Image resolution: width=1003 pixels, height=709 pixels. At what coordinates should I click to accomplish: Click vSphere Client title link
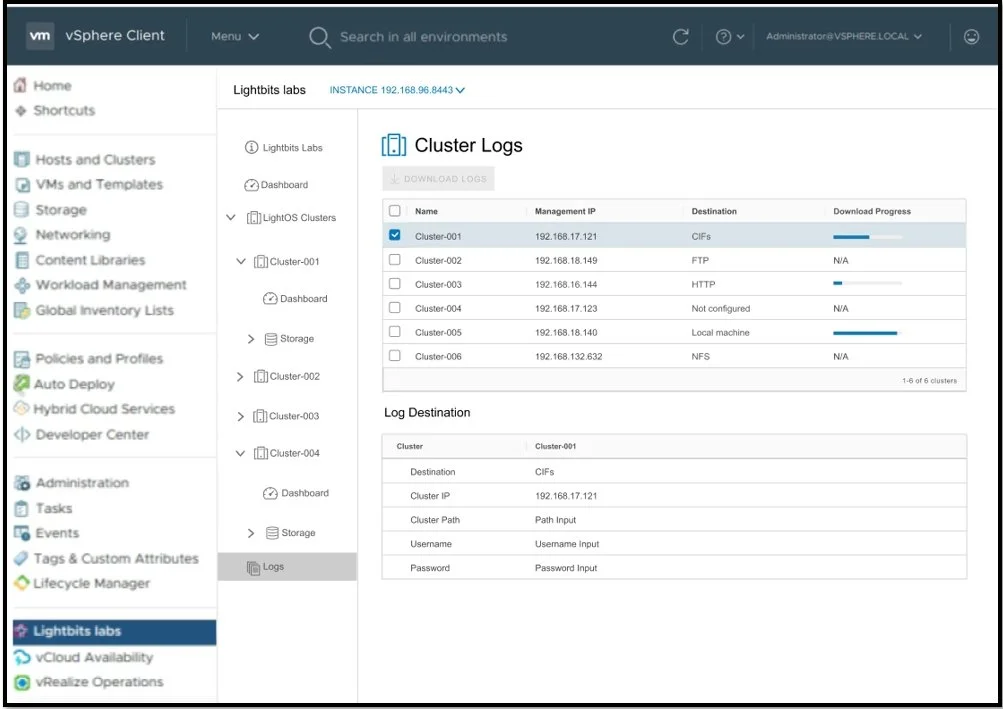(x=115, y=36)
